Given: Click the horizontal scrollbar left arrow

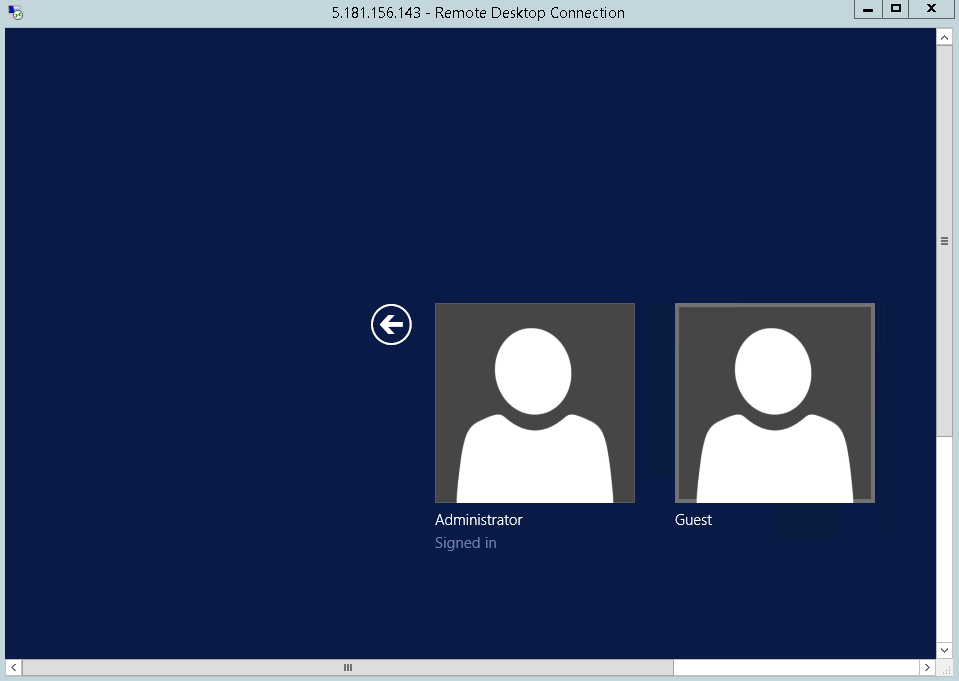Looking at the screenshot, I should [x=12, y=667].
